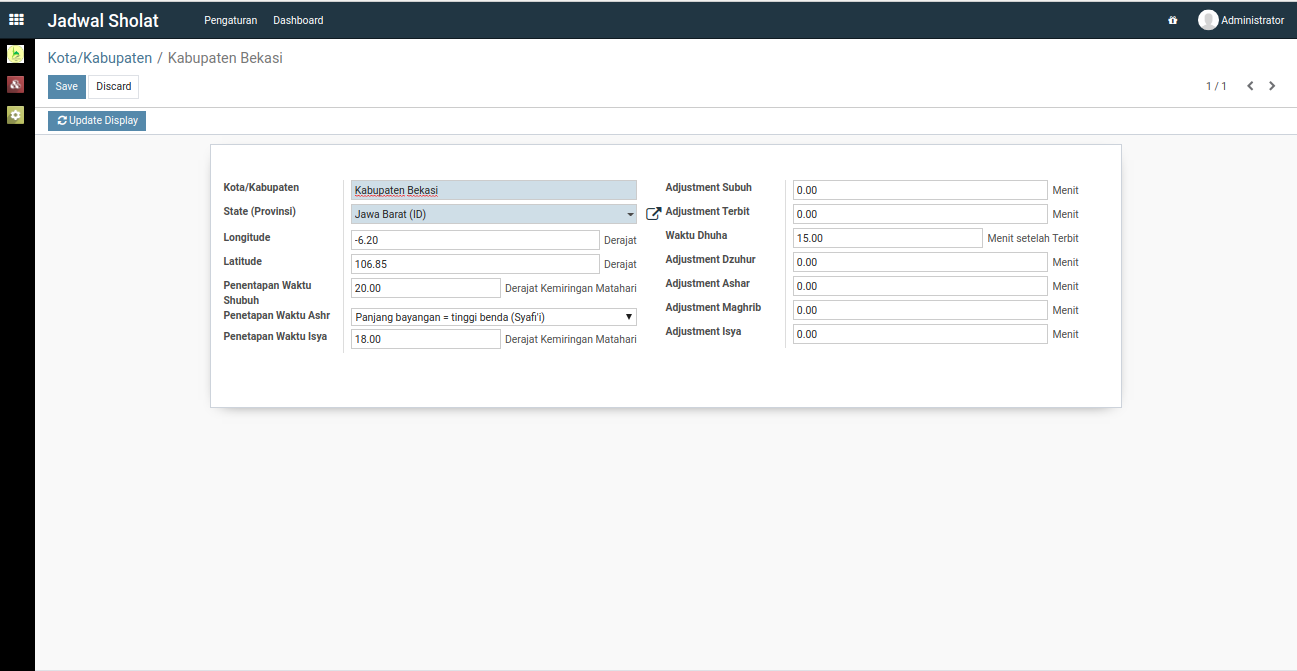Click the red Apps module sidebar icon
Viewport: 1297px width, 671px height.
point(15,85)
